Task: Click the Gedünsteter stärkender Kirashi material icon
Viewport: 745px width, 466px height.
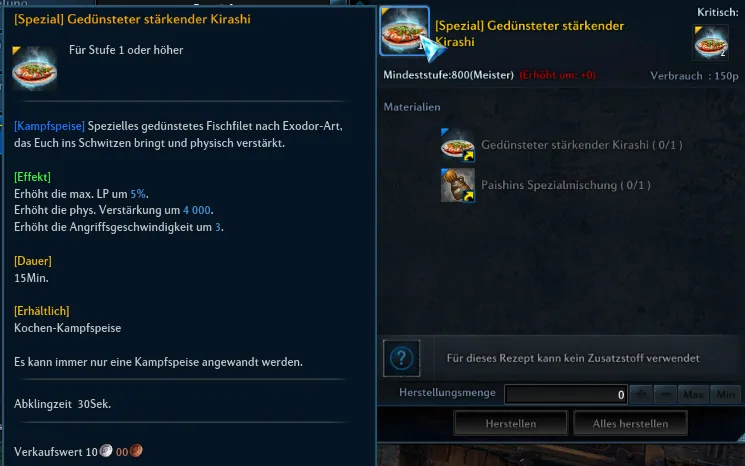Action: [x=458, y=145]
